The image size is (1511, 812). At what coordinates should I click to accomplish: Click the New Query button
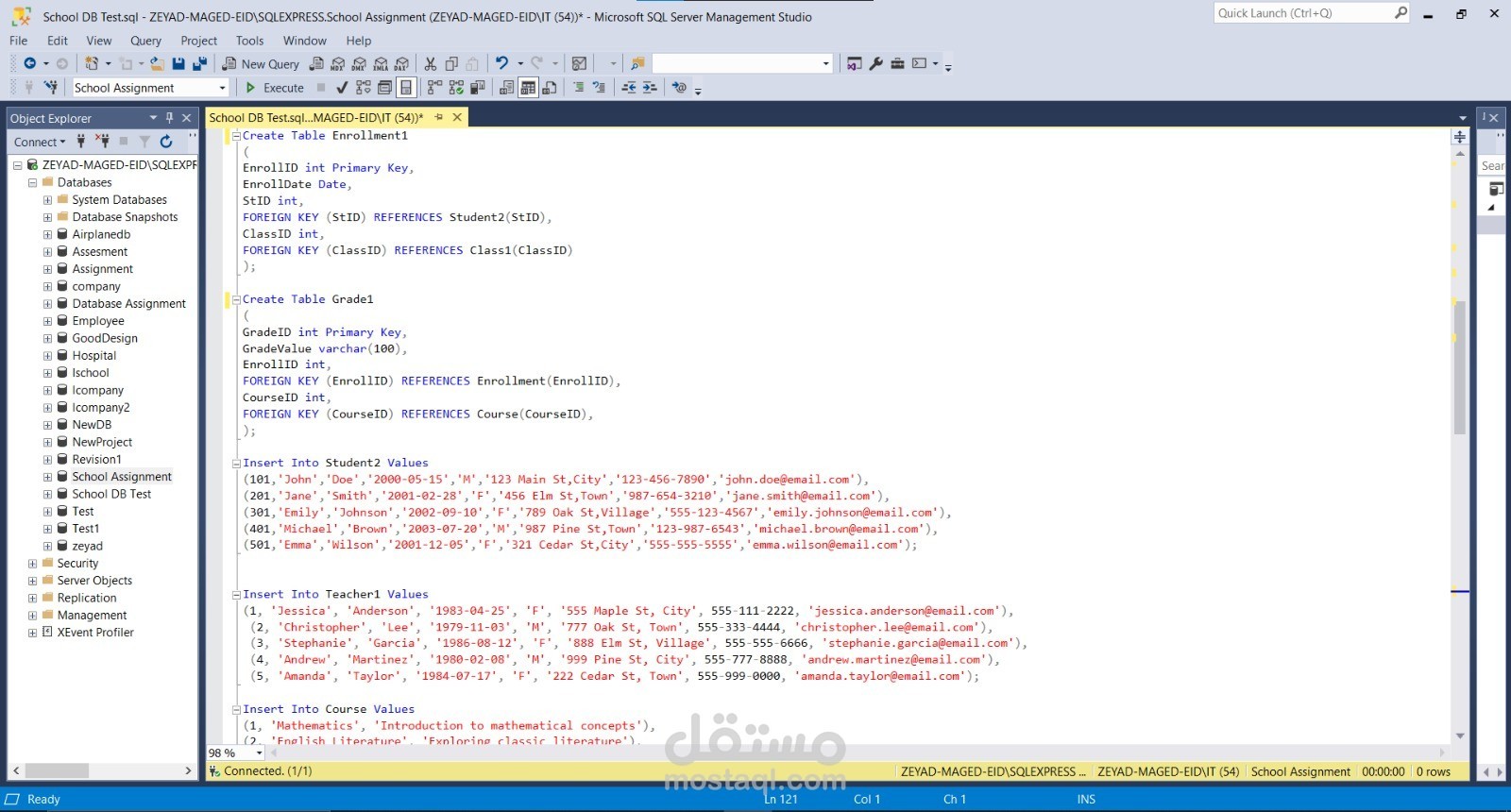click(261, 63)
